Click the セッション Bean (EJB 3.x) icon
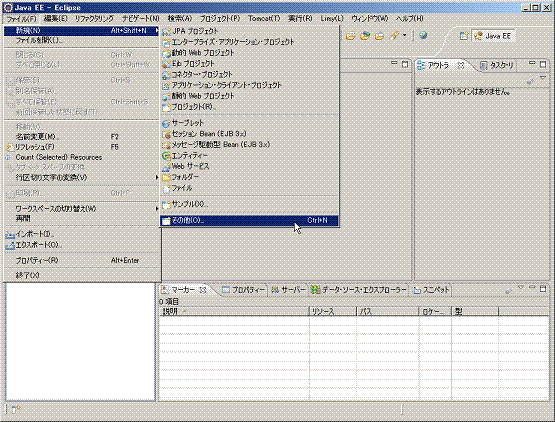 [166, 134]
